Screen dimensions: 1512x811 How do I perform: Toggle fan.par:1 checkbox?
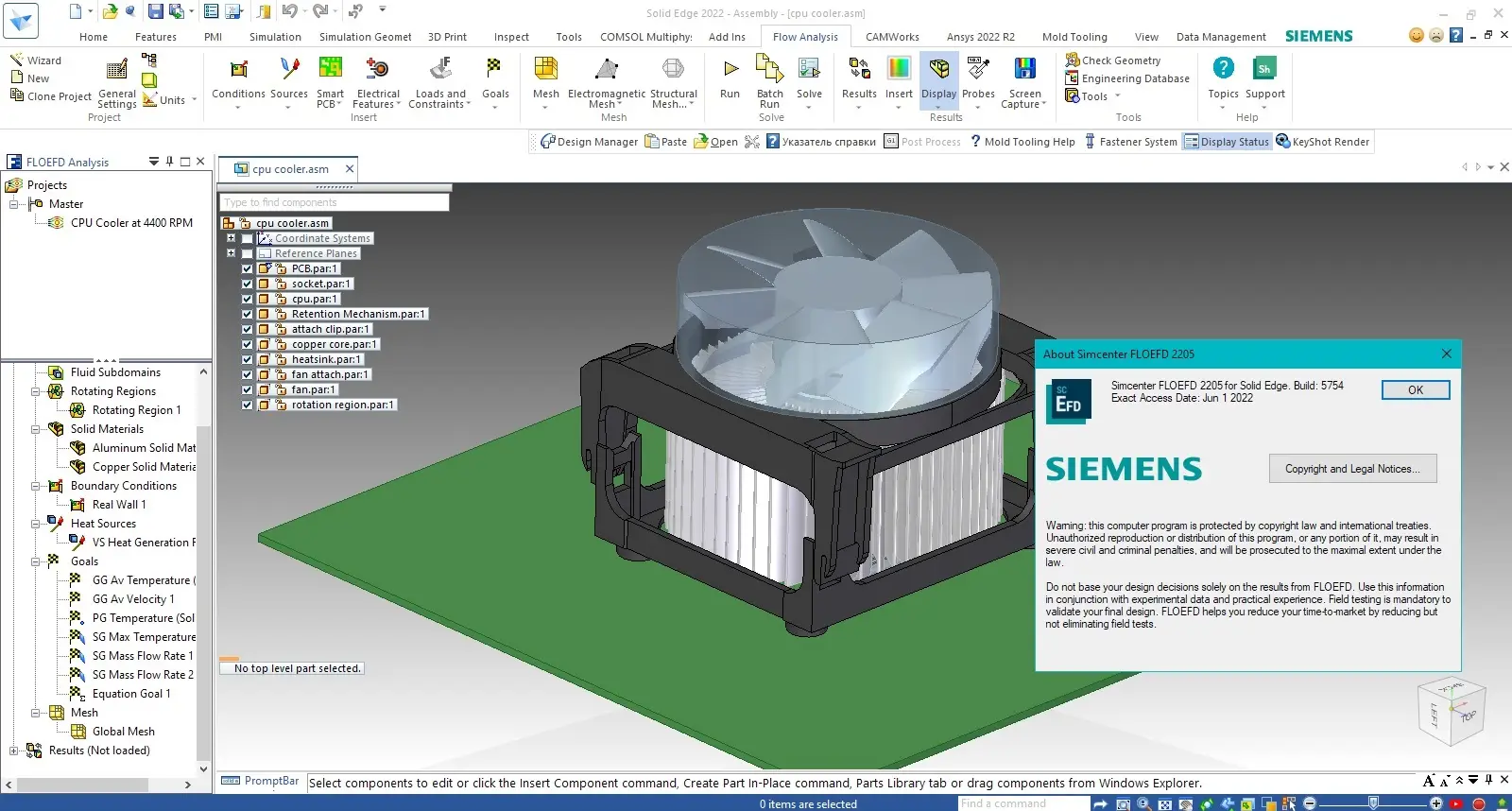tap(248, 389)
